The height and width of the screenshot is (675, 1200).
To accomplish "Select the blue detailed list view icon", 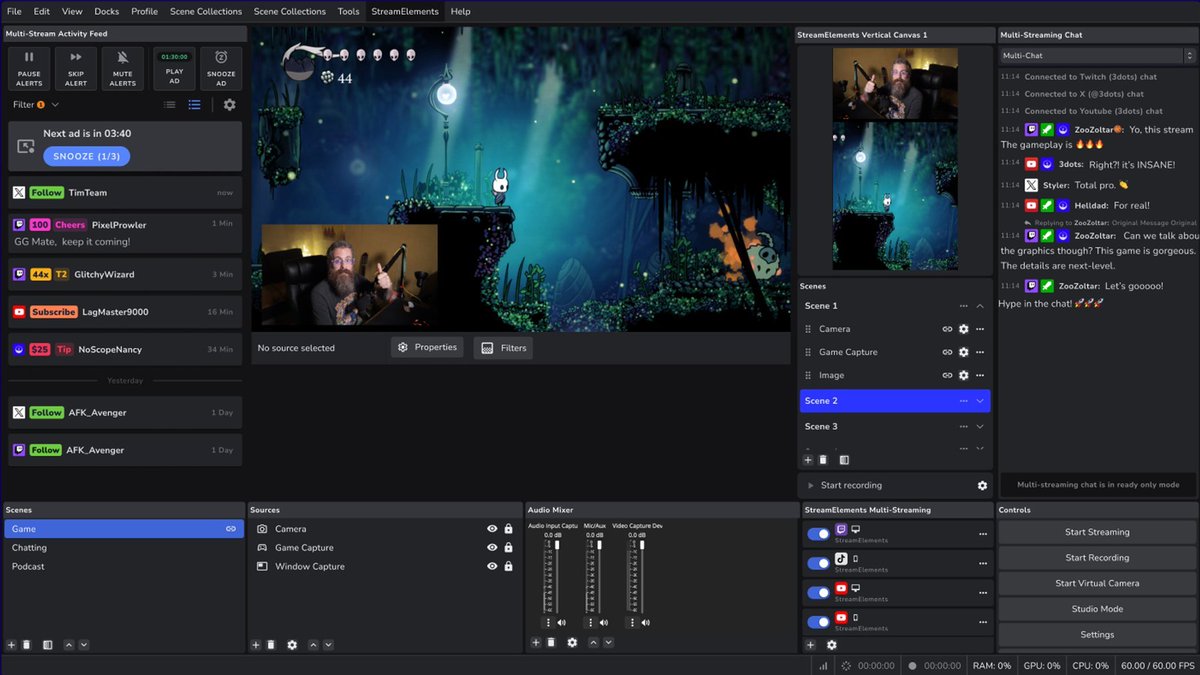I will pyautogui.click(x=194, y=104).
